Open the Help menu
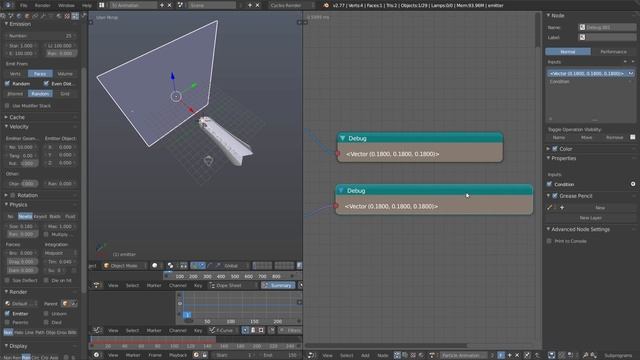Image resolution: width=640 pixels, height=360 pixels. (x=87, y=5)
